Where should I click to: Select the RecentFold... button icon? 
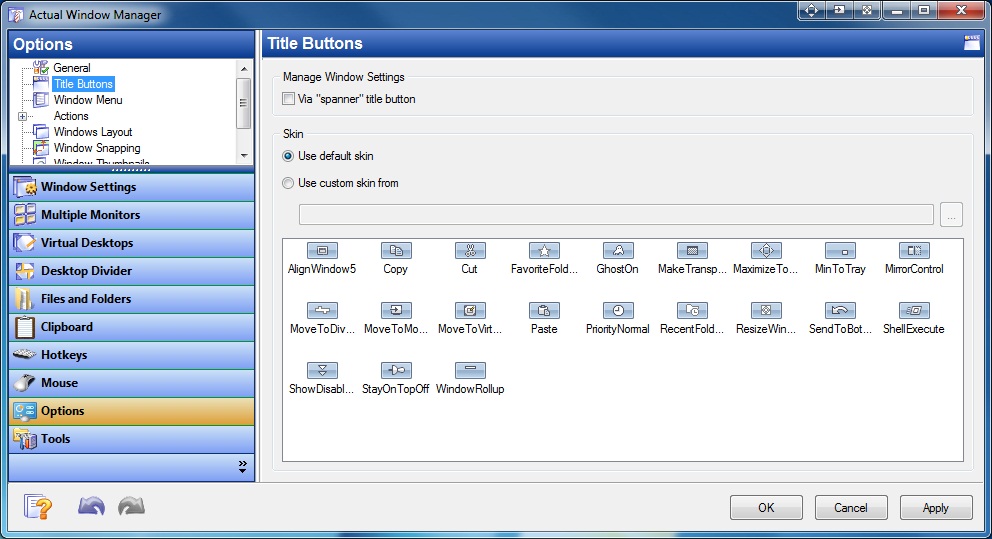tap(692, 311)
